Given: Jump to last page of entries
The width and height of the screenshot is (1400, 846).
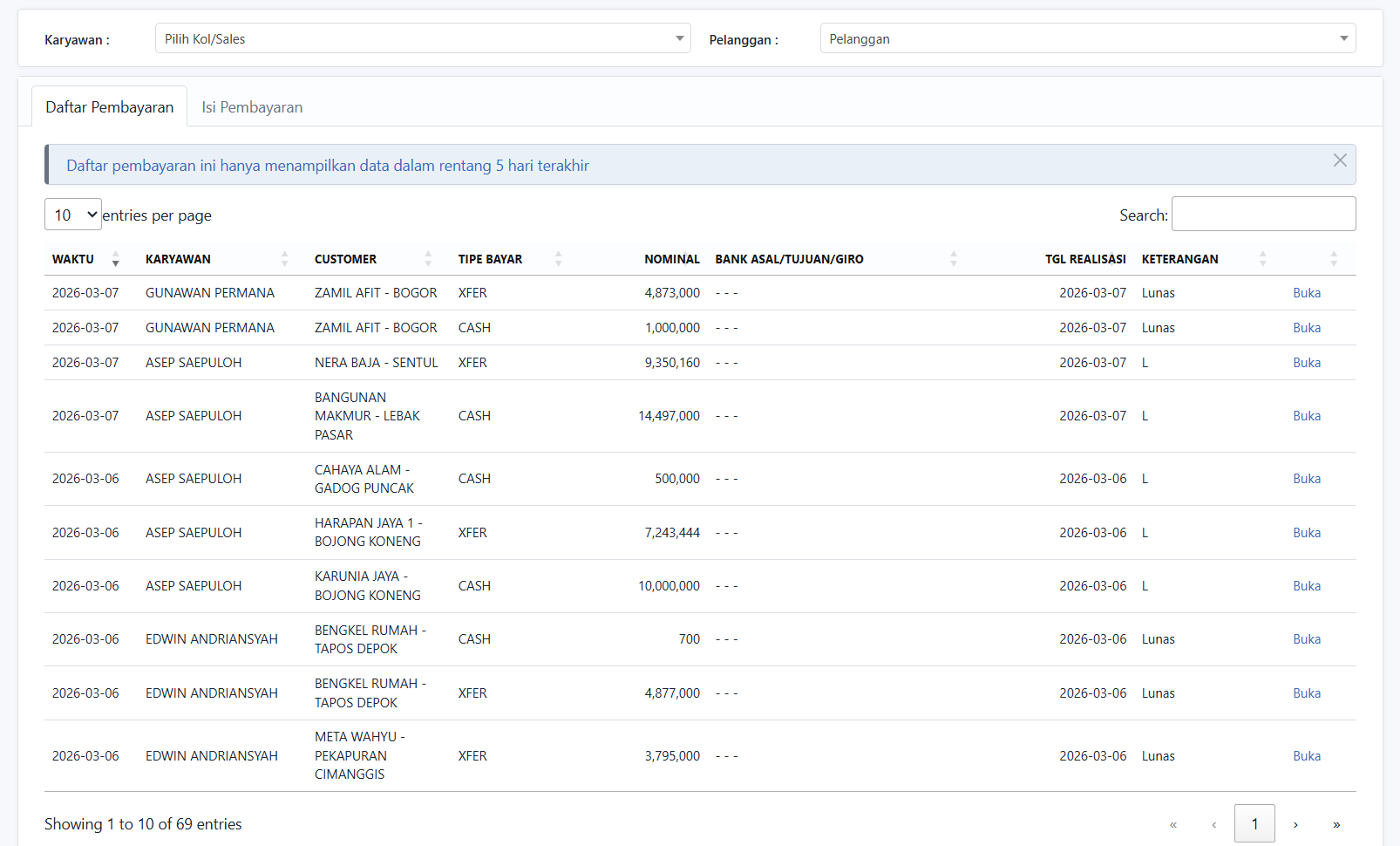Looking at the screenshot, I should click(1336, 824).
